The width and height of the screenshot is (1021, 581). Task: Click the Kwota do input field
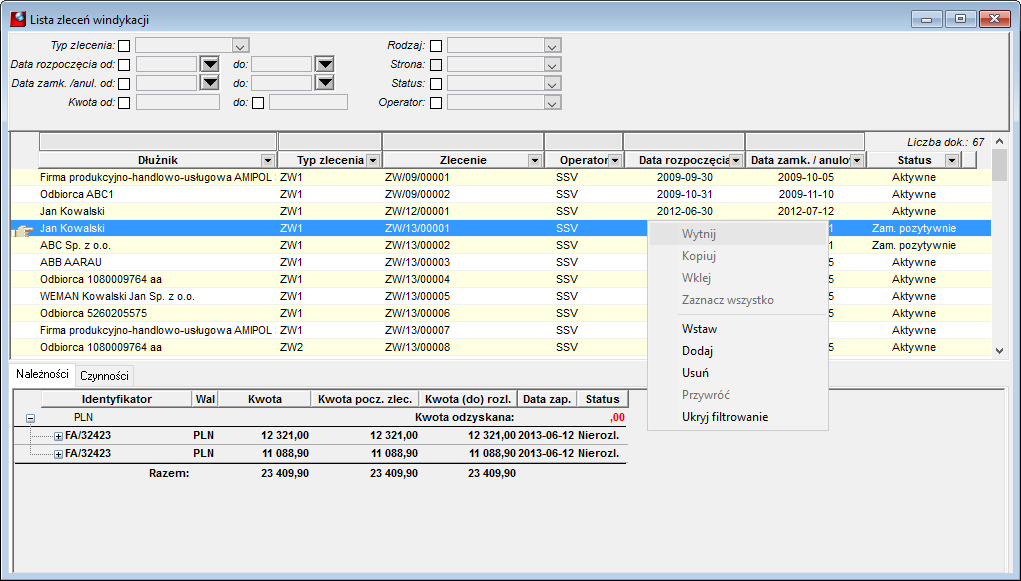click(x=308, y=102)
